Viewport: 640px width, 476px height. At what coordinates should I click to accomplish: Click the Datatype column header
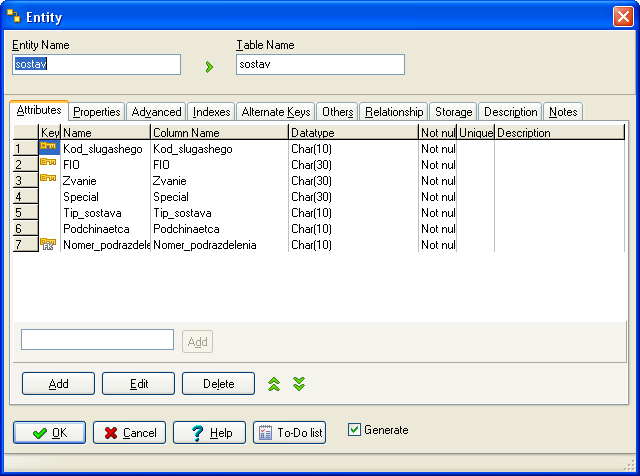(x=353, y=133)
